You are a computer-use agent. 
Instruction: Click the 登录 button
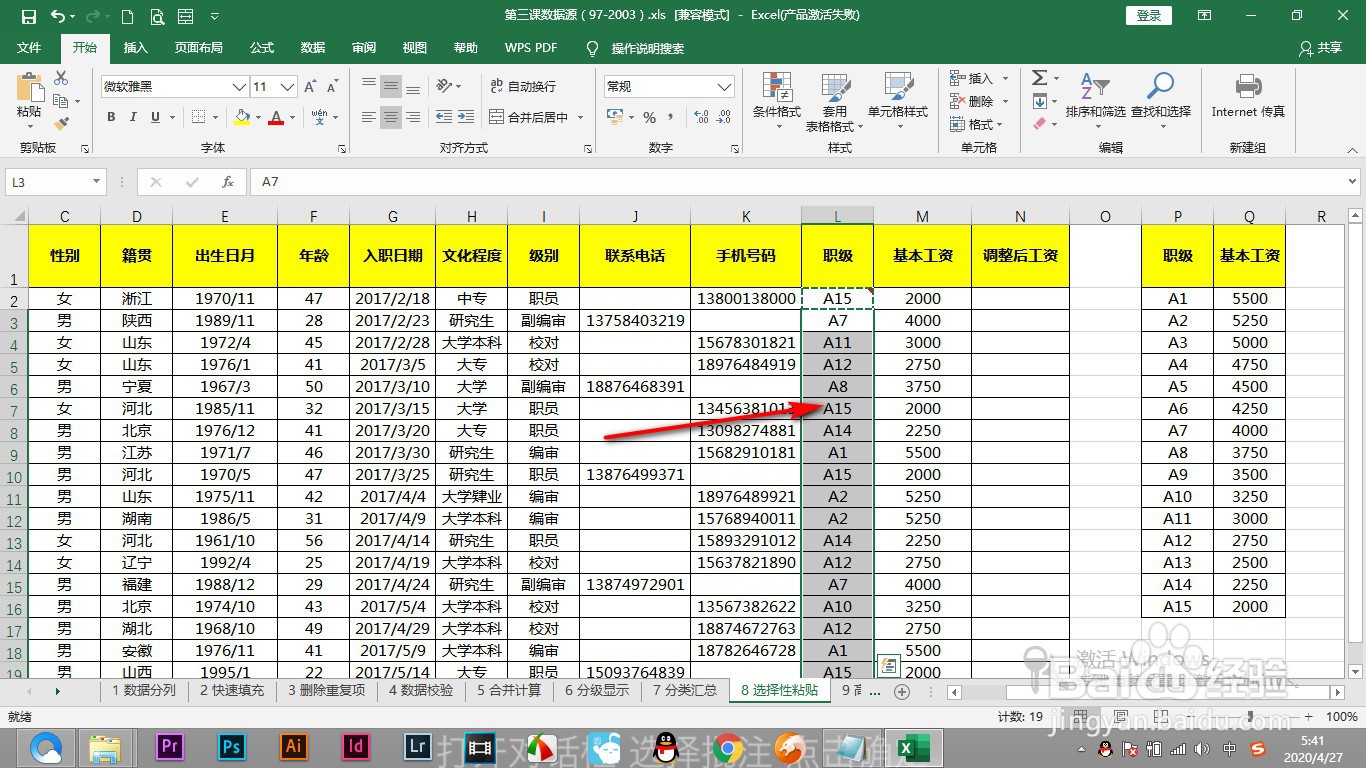1148,15
